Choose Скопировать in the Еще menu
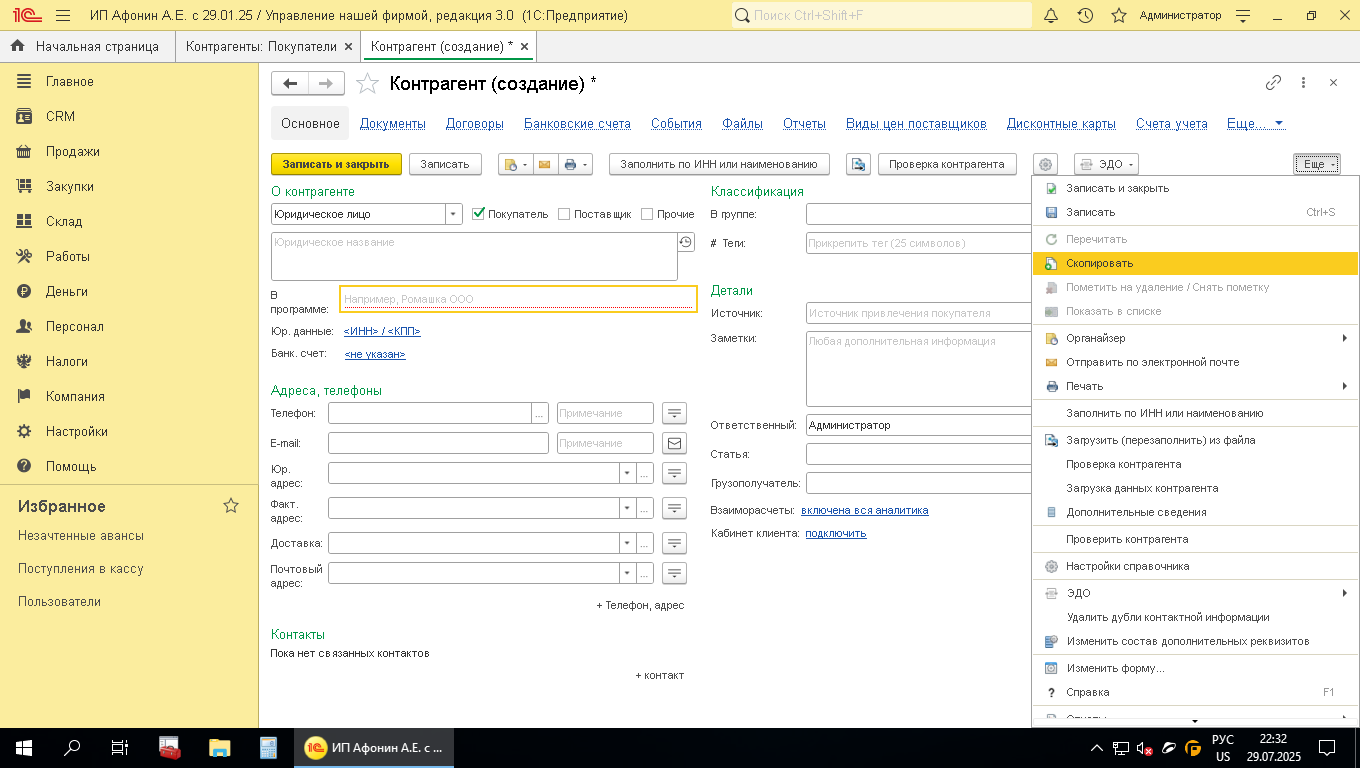This screenshot has width=1360, height=768. (x=1195, y=263)
